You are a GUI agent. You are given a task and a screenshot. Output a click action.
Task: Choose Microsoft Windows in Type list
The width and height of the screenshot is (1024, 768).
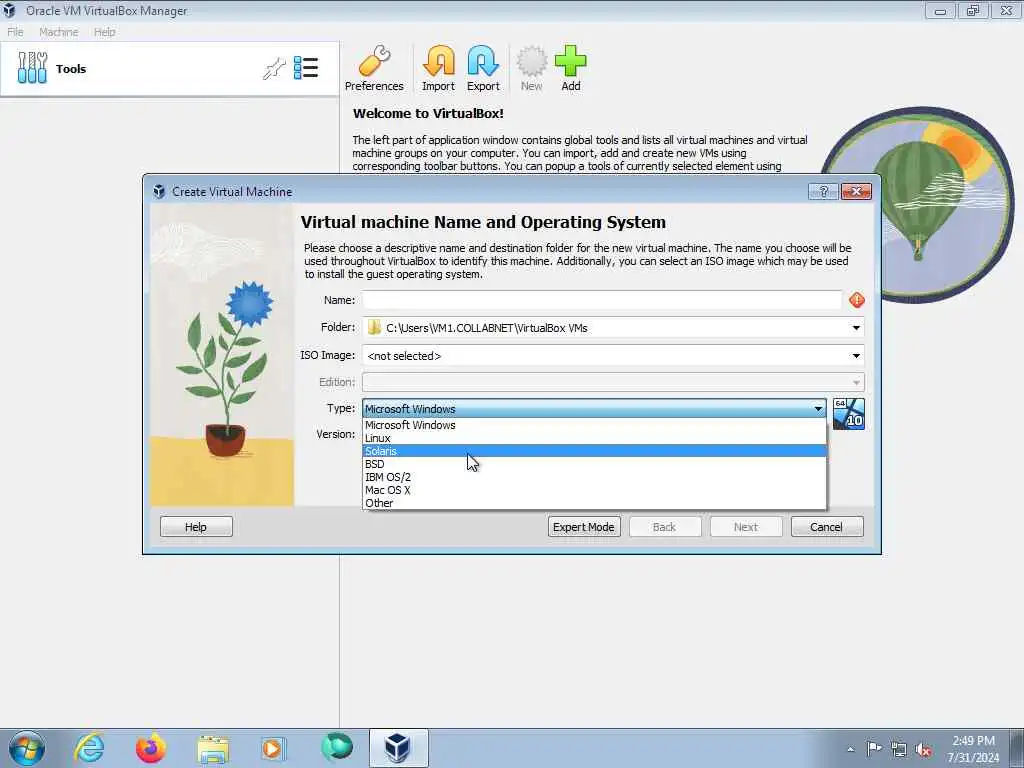click(594, 425)
